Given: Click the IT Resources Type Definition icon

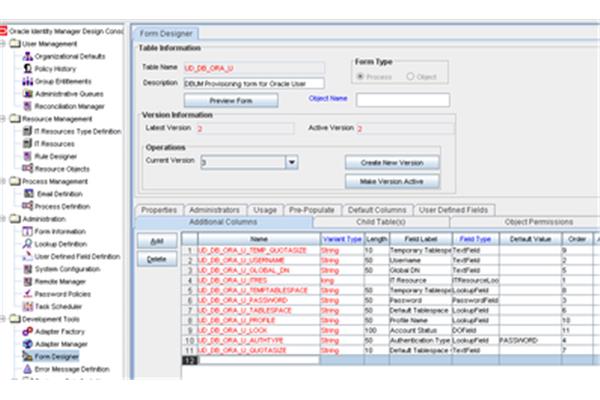Looking at the screenshot, I should click(28, 131).
